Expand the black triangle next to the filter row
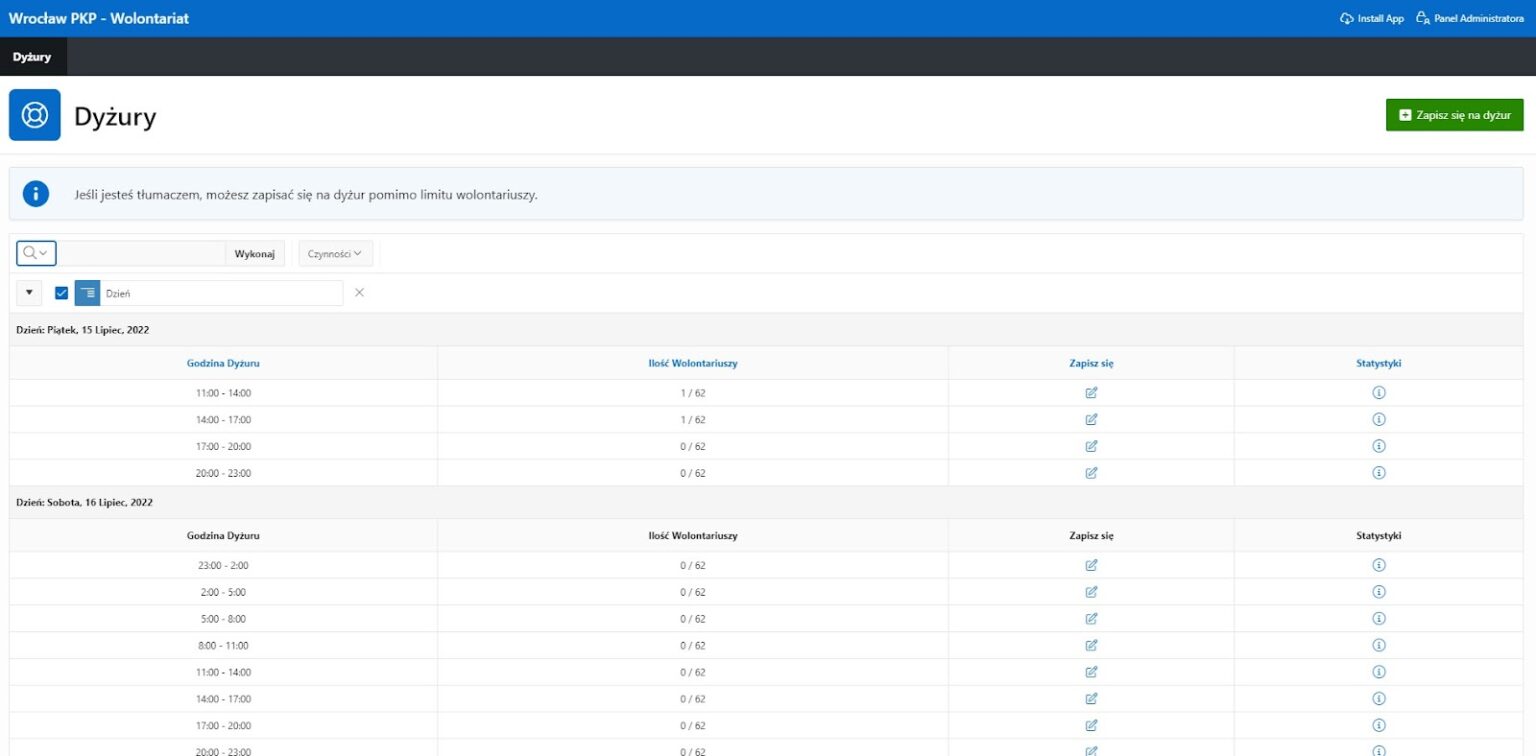Viewport: 1536px width, 756px height. click(28, 292)
